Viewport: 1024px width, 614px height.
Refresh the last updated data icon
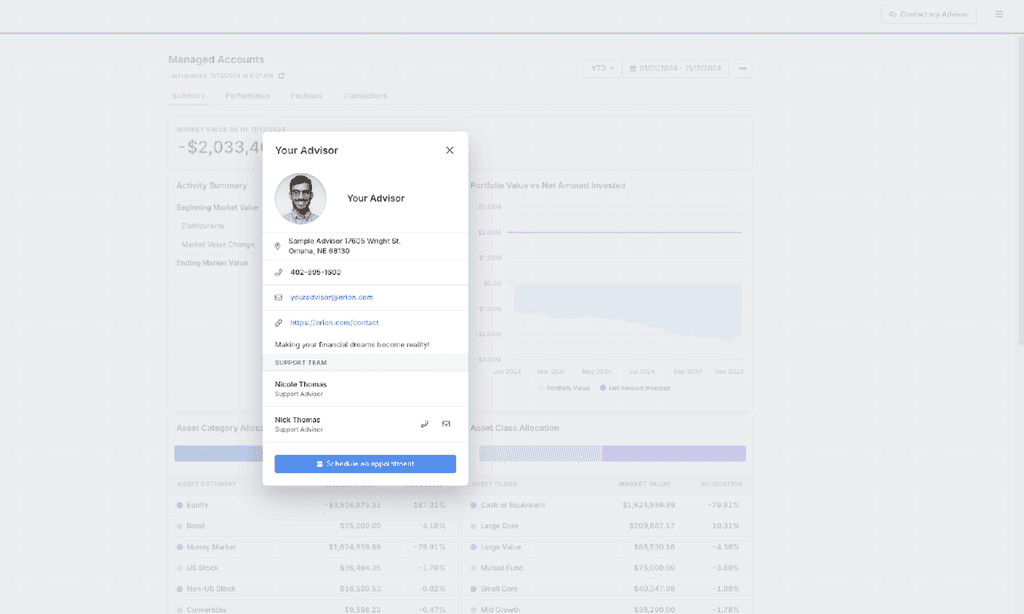pyautogui.click(x=281, y=76)
